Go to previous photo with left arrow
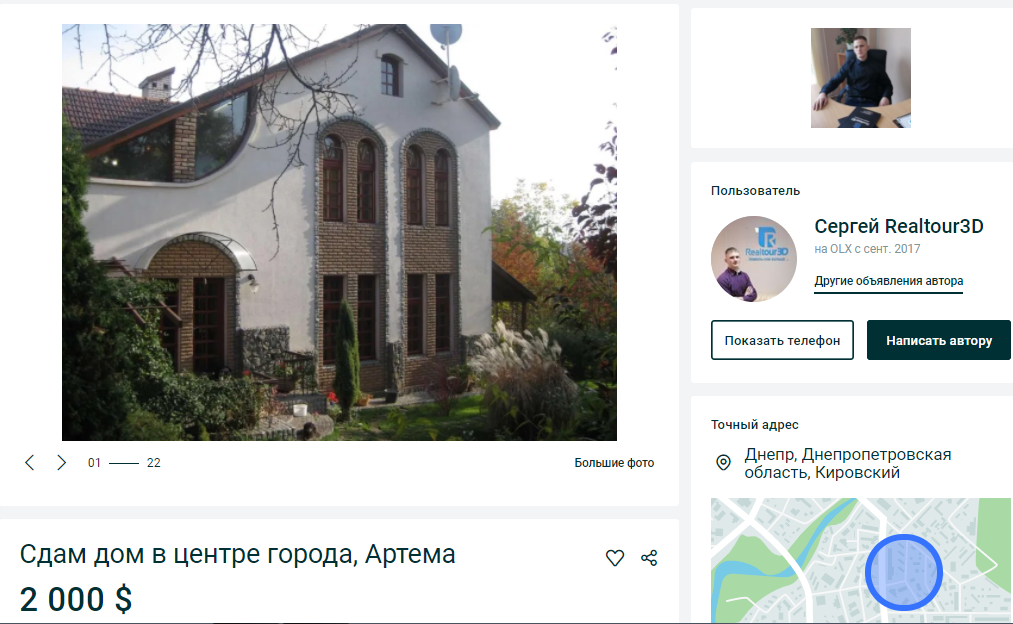Screen dimensions: 1013x624 coord(29,463)
